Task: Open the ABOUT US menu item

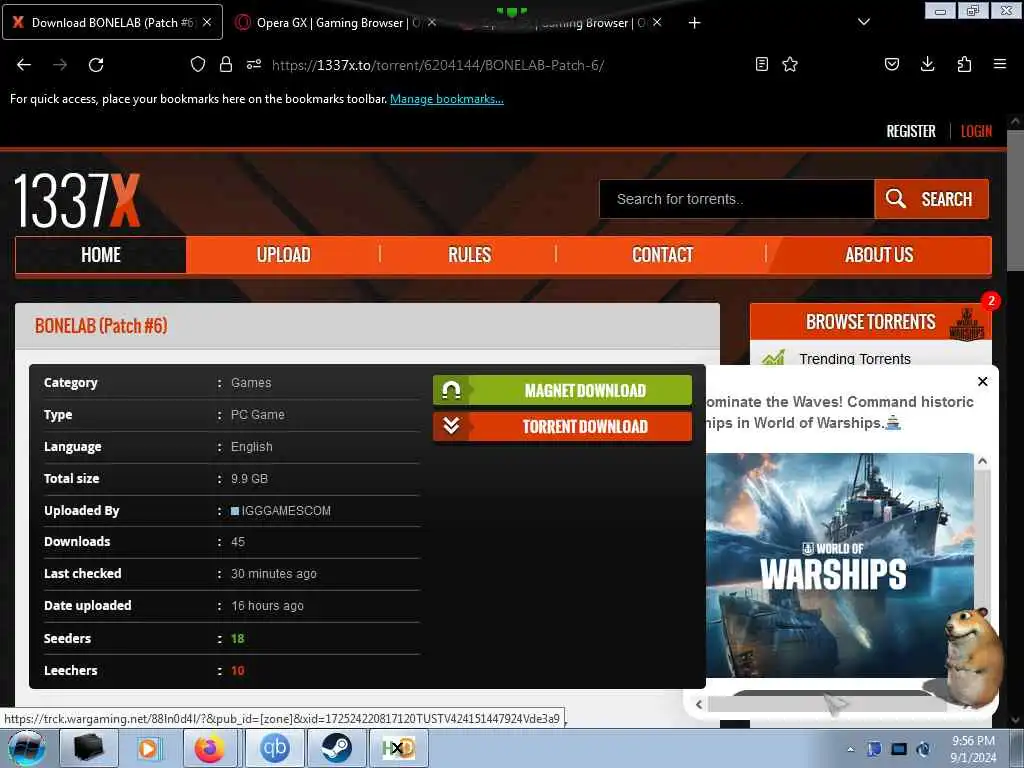Action: [x=879, y=255]
